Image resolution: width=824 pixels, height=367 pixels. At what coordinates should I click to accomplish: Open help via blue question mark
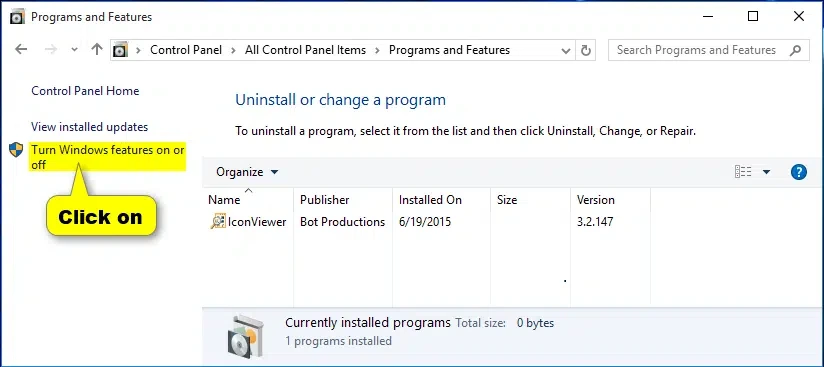(x=798, y=172)
